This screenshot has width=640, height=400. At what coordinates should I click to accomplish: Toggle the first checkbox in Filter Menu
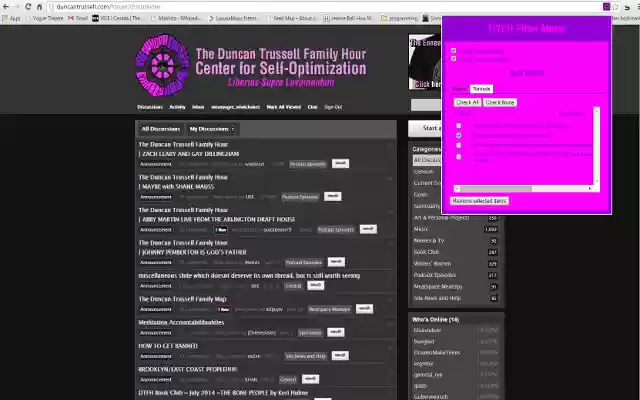tap(453, 51)
